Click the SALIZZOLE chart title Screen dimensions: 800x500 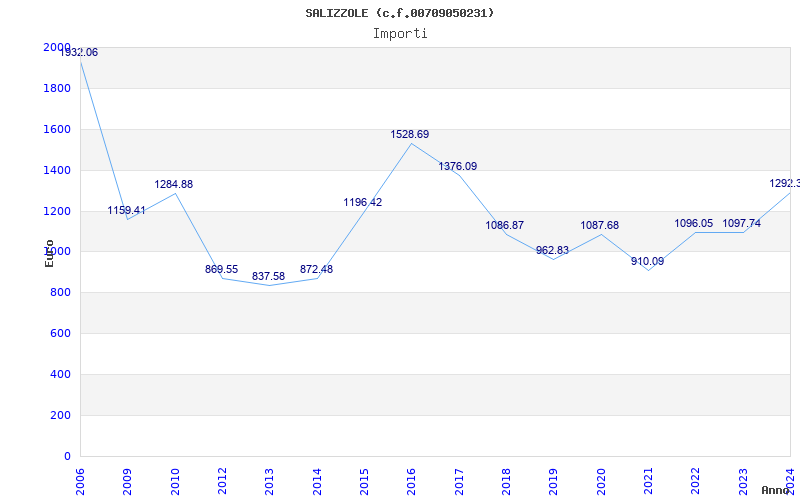point(400,13)
